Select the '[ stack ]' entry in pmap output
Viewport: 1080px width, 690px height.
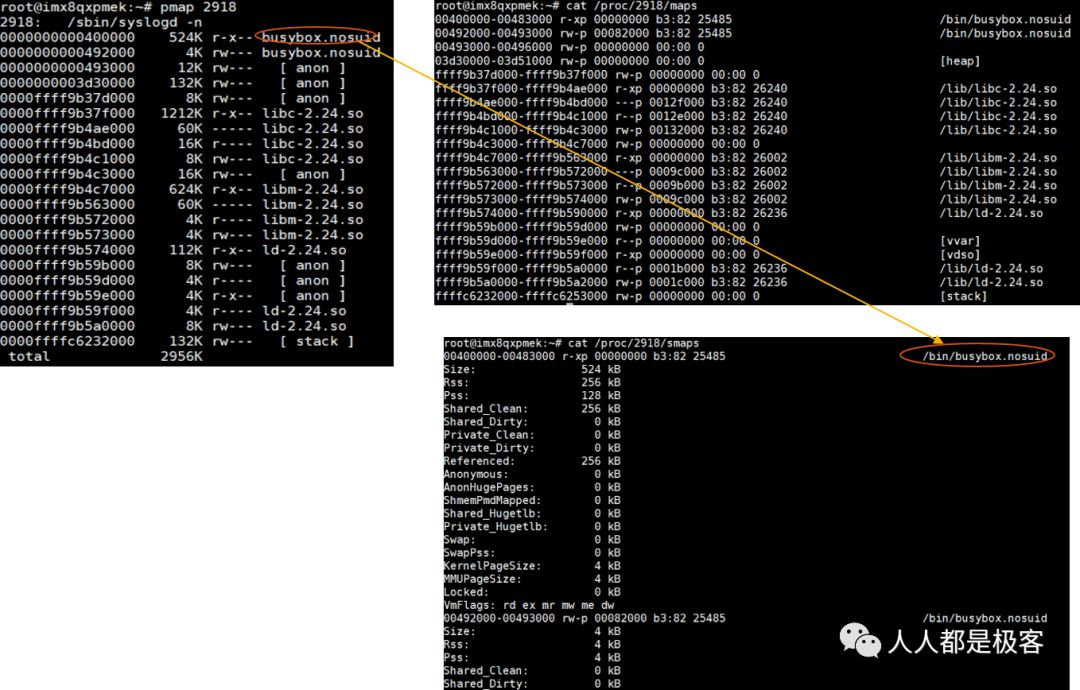tap(317, 341)
